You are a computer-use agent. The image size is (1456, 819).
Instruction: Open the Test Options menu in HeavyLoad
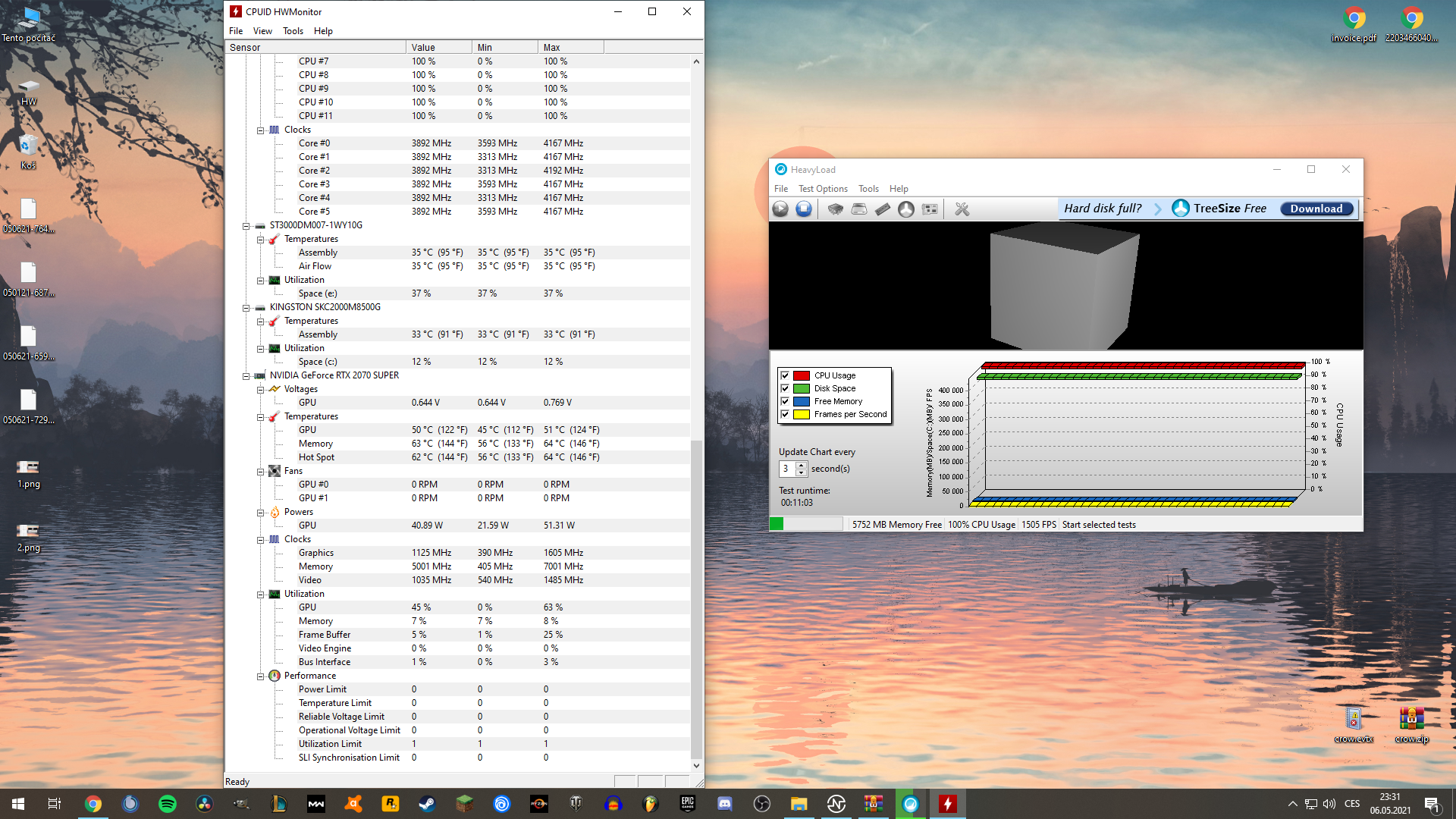(x=823, y=189)
